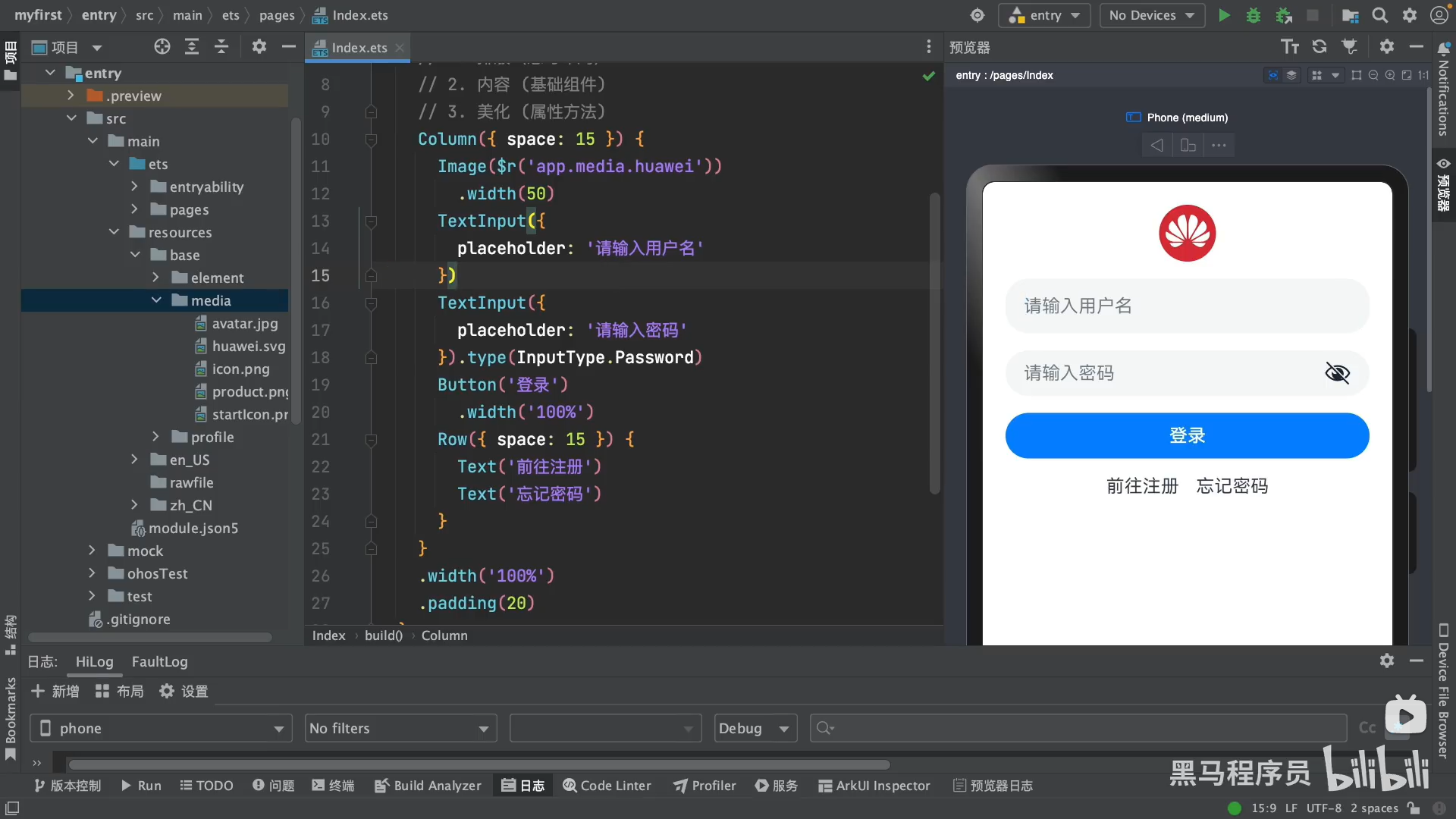Screen dimensions: 1456x819
Task: Open the Debug log level dropdown
Action: [755, 728]
